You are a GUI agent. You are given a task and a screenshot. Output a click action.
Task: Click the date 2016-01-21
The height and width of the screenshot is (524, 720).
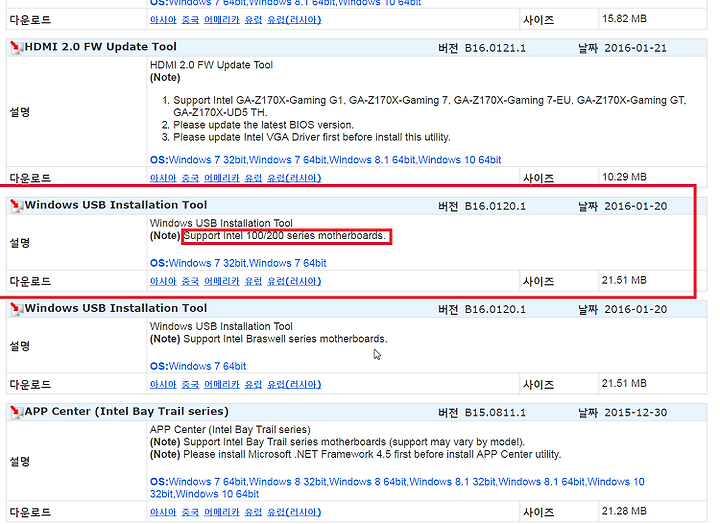point(636,48)
